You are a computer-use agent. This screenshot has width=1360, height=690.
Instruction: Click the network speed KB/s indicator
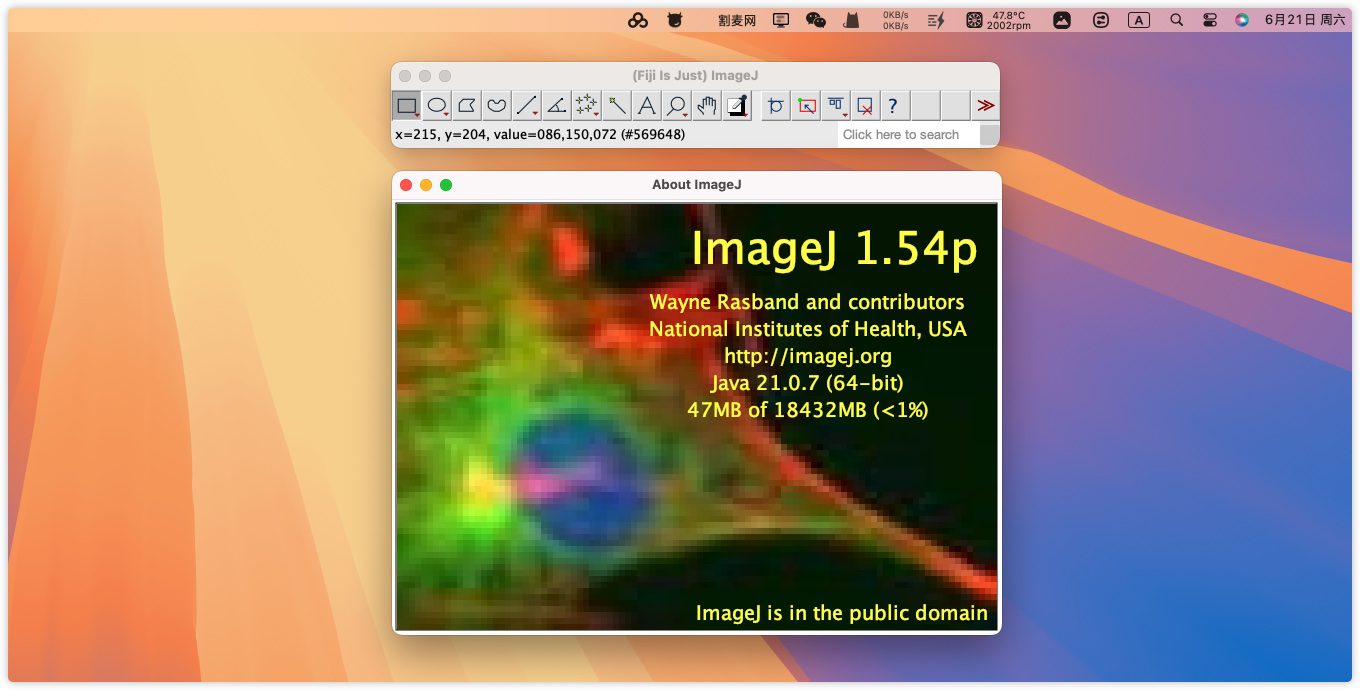click(895, 20)
